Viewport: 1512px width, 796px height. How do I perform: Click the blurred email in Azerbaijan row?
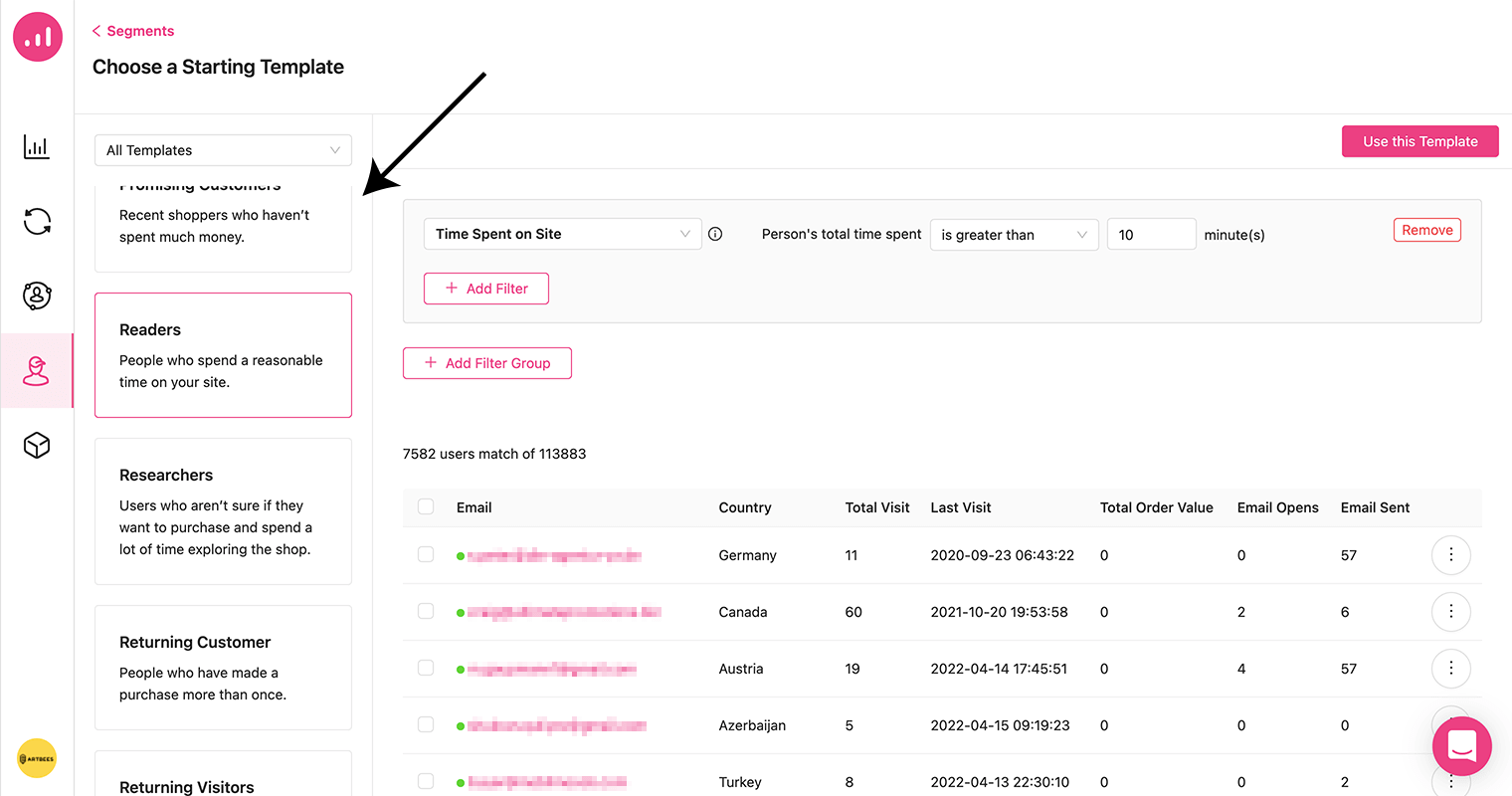tap(557, 725)
